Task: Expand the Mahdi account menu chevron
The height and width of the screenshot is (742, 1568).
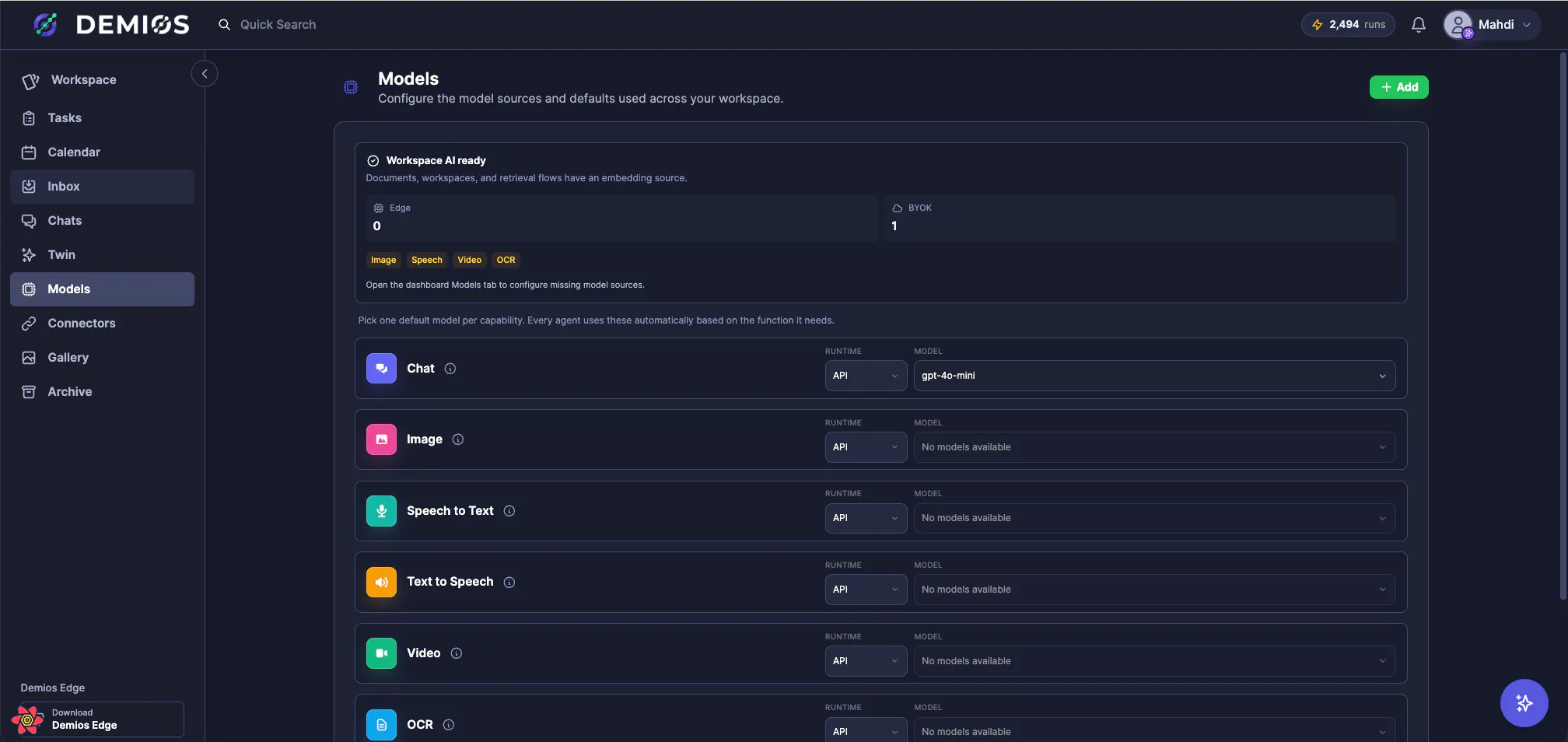Action: [1527, 25]
